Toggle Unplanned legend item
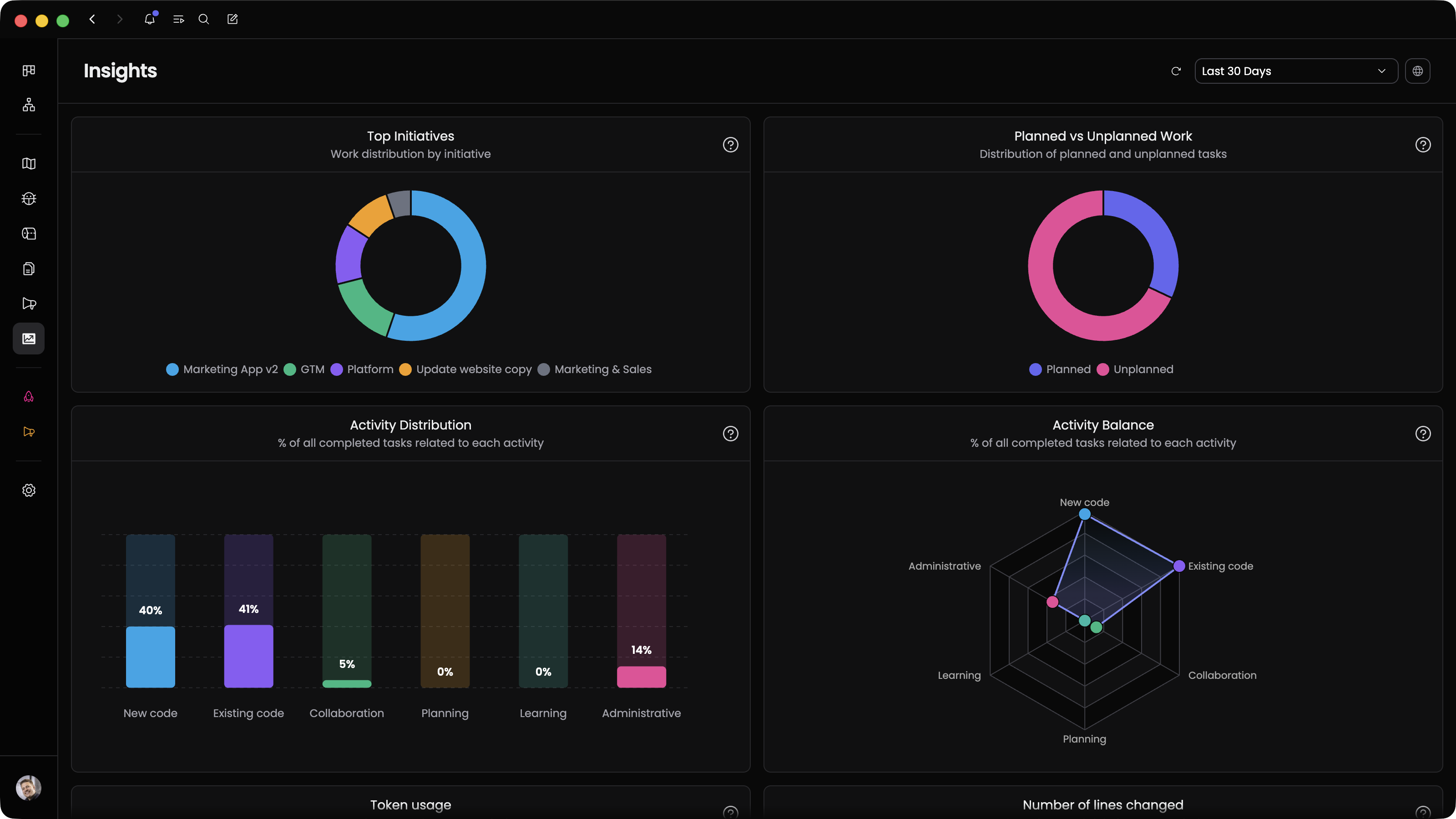The width and height of the screenshot is (1456, 819). [x=1135, y=369]
